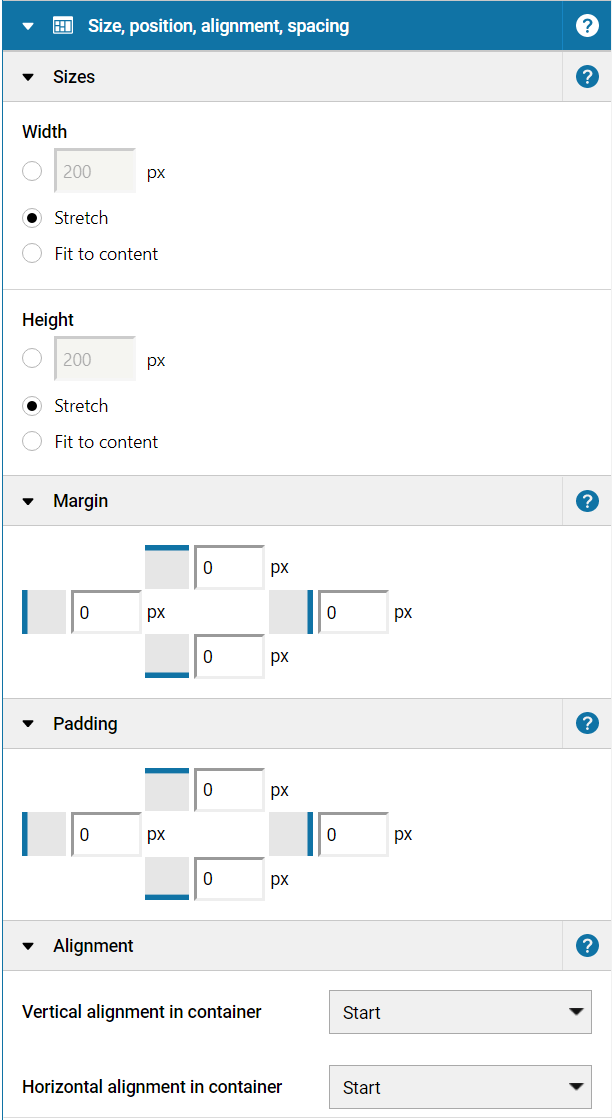Select the Width Stretch radio button
The width and height of the screenshot is (612, 1120).
32,218
